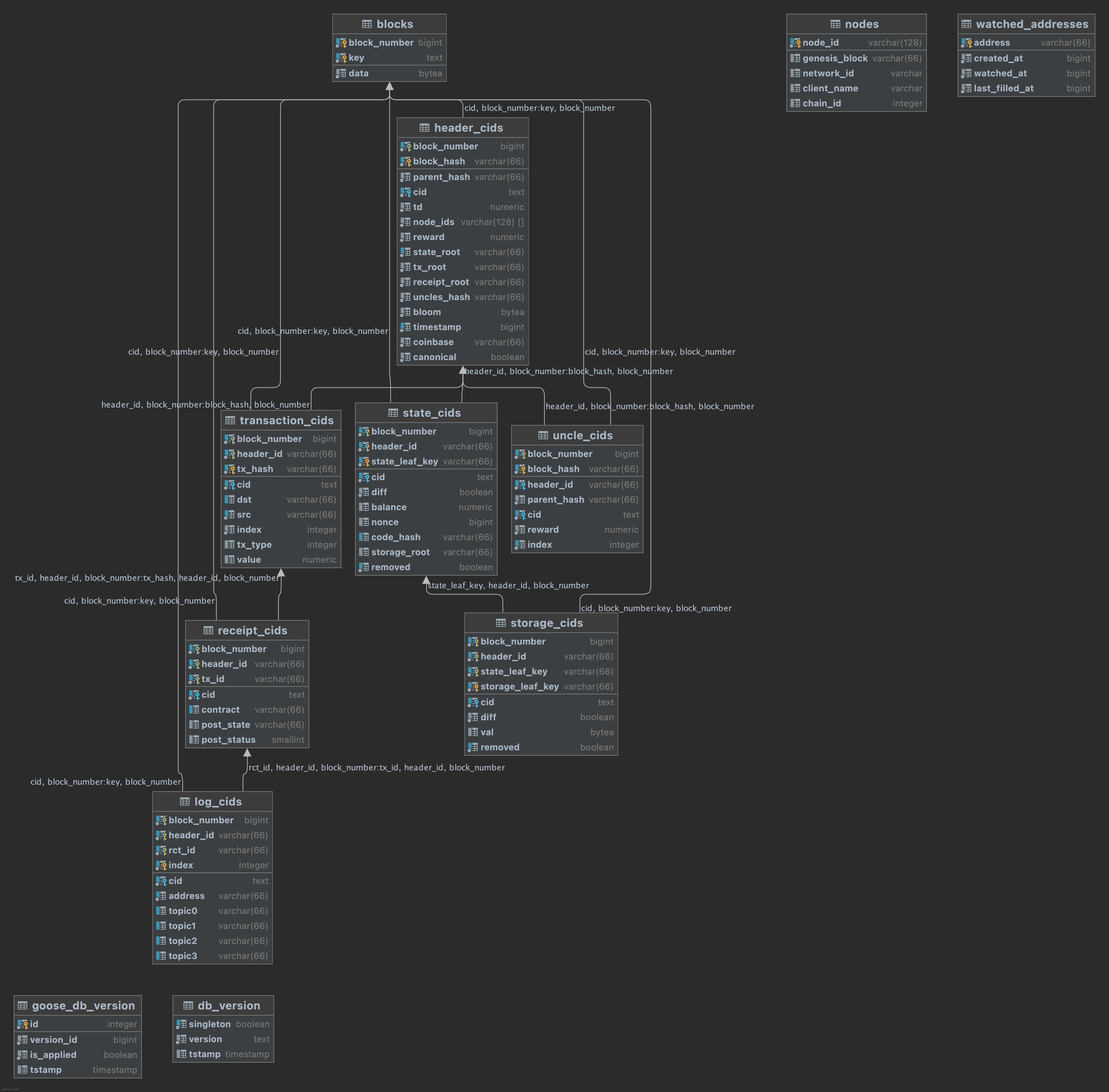Click key icon beside tx_hash in transaction_cids
Screen dimensions: 1109x1092
[230, 469]
